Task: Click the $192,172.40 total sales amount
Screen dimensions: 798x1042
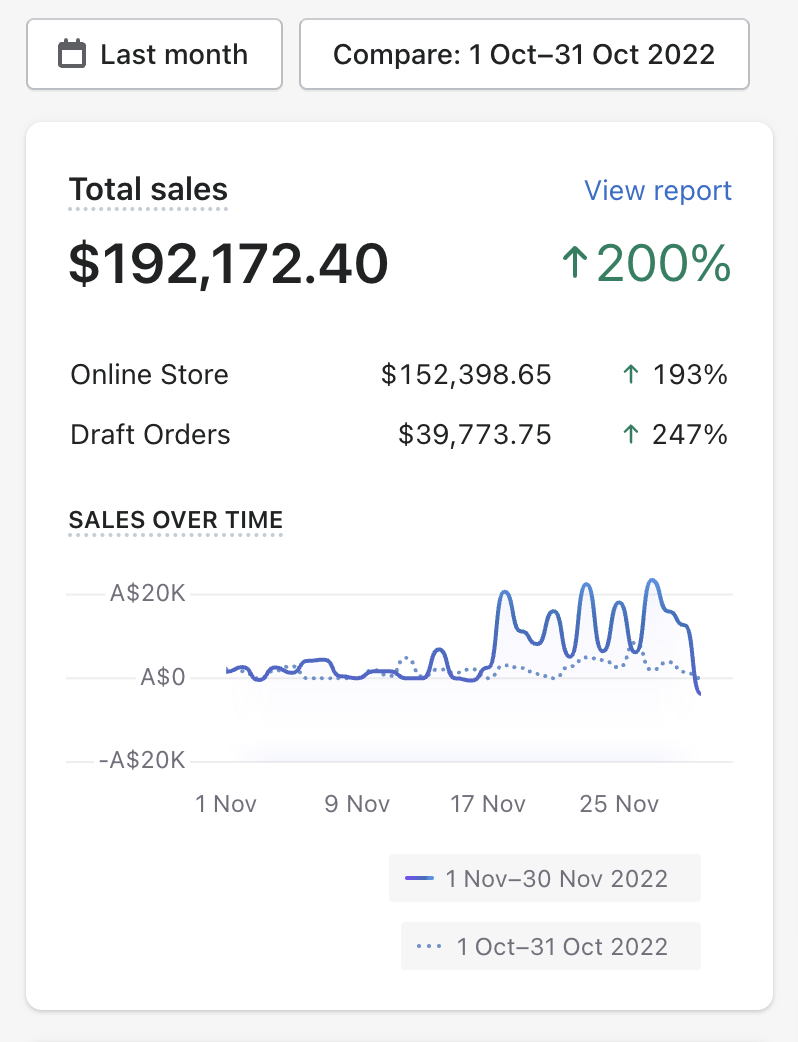Action: pyautogui.click(x=228, y=263)
